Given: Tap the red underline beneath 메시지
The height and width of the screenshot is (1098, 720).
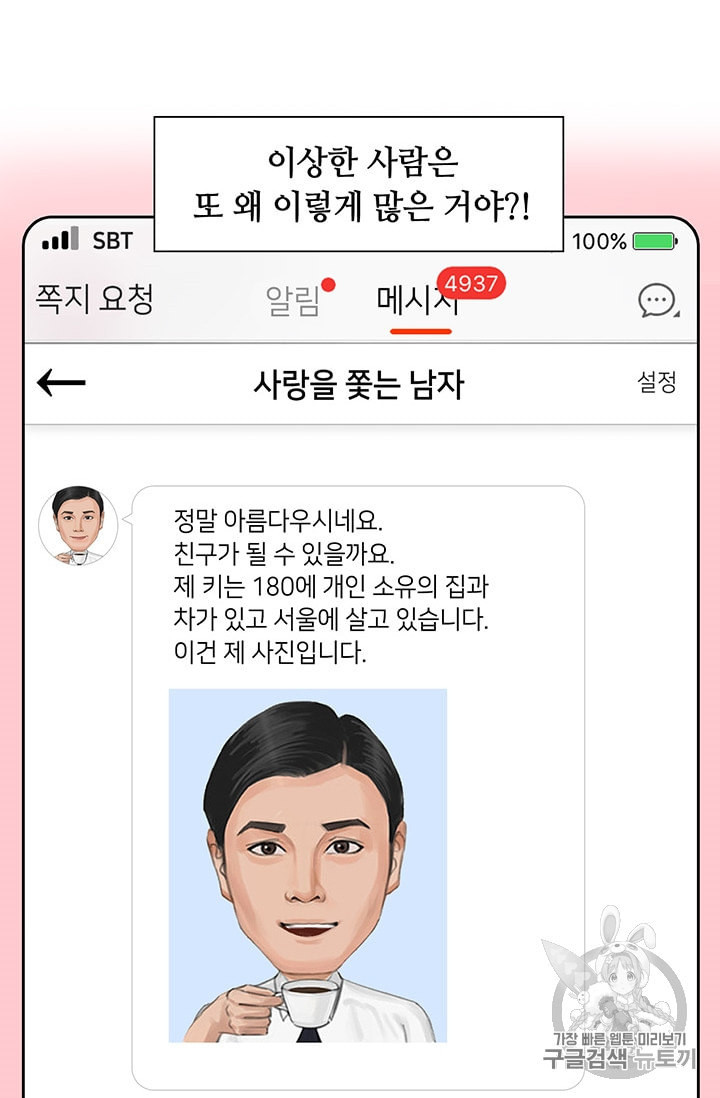Looking at the screenshot, I should tap(421, 331).
